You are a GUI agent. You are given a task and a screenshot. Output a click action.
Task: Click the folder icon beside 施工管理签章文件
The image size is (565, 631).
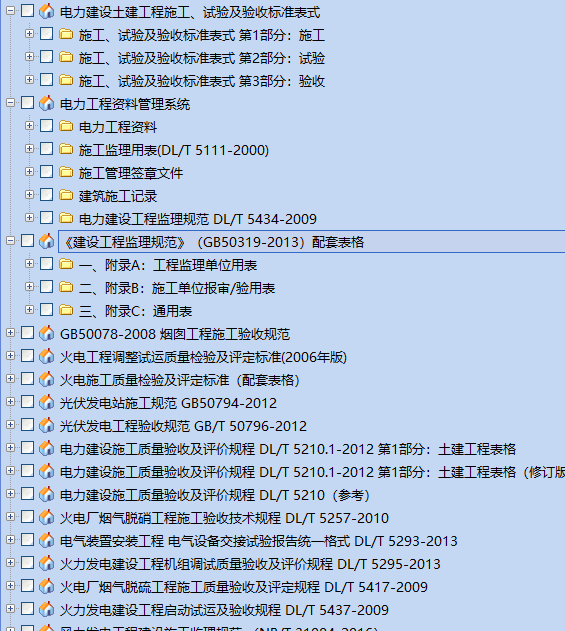[x=66, y=172]
